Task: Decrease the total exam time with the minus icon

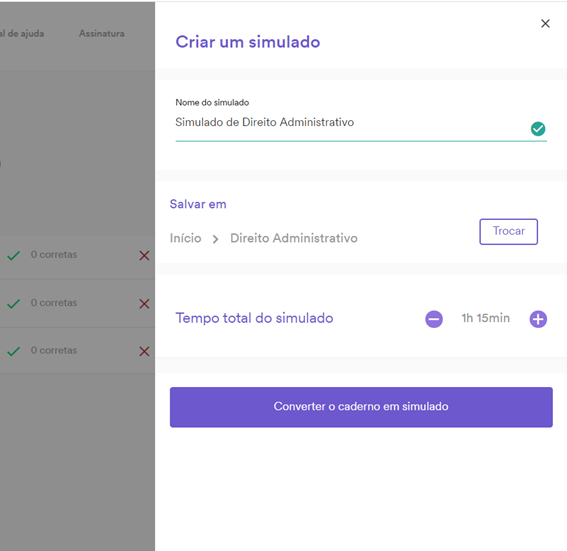Action: click(434, 319)
